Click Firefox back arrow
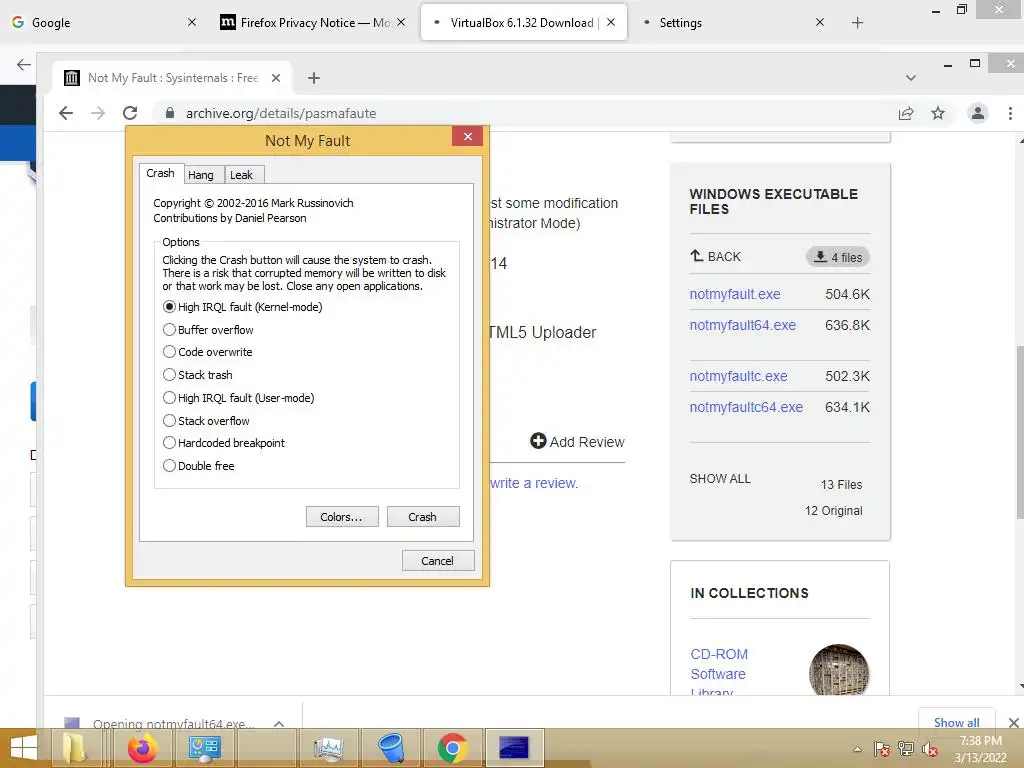Image resolution: width=1024 pixels, height=768 pixels. pos(24,64)
